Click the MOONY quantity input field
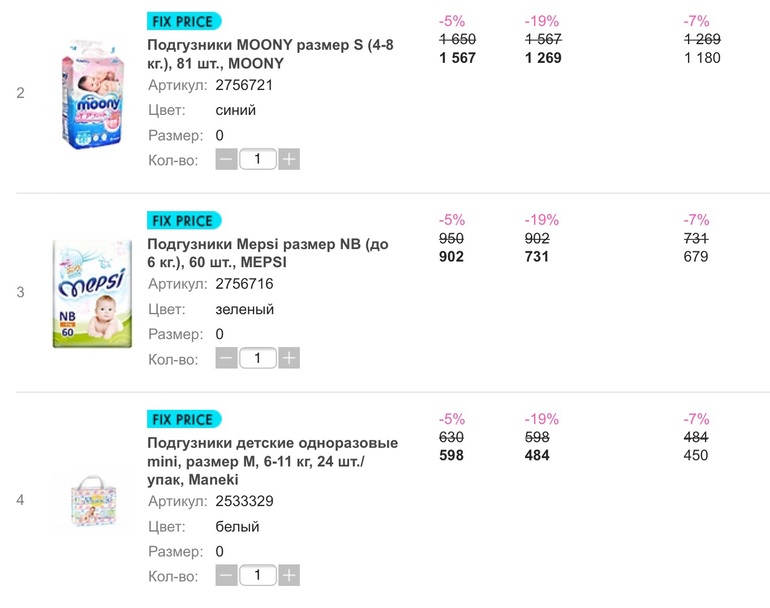The width and height of the screenshot is (770, 608). click(x=258, y=159)
